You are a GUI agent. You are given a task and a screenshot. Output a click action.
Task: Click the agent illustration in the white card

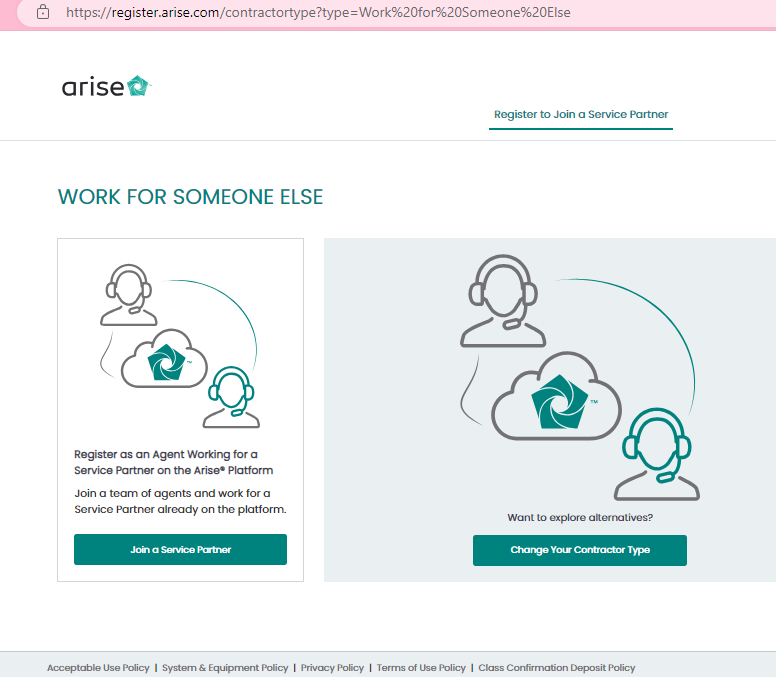tap(180, 346)
